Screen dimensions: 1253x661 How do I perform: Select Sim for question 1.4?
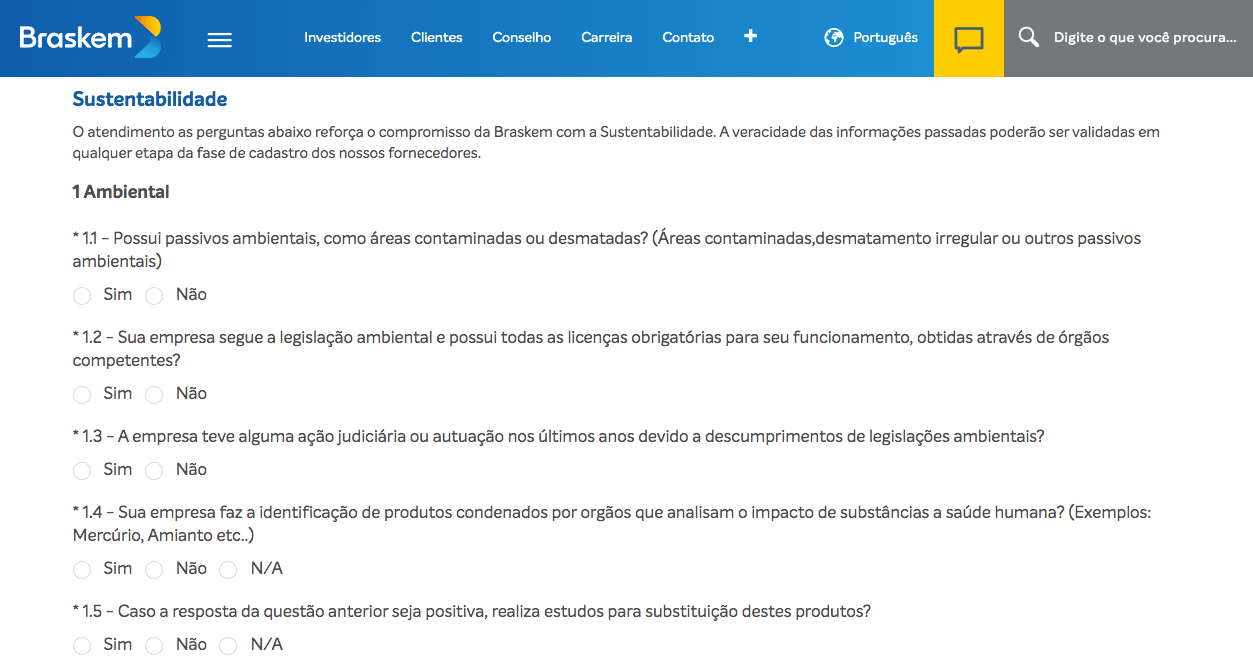(82, 570)
